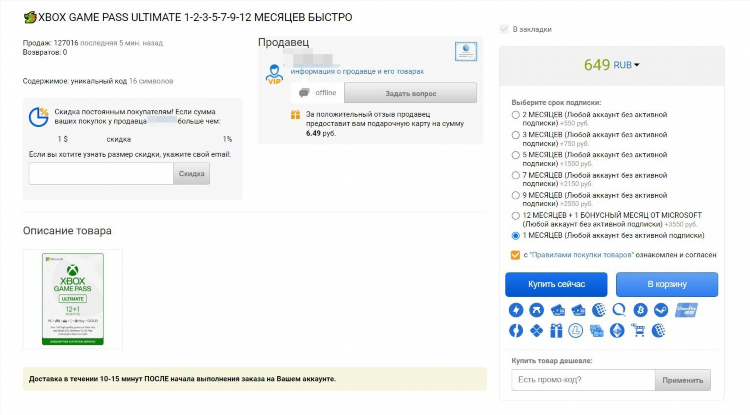Click the round icon right of the lightning bolt
The width and height of the screenshot is (750, 415).
536,310
